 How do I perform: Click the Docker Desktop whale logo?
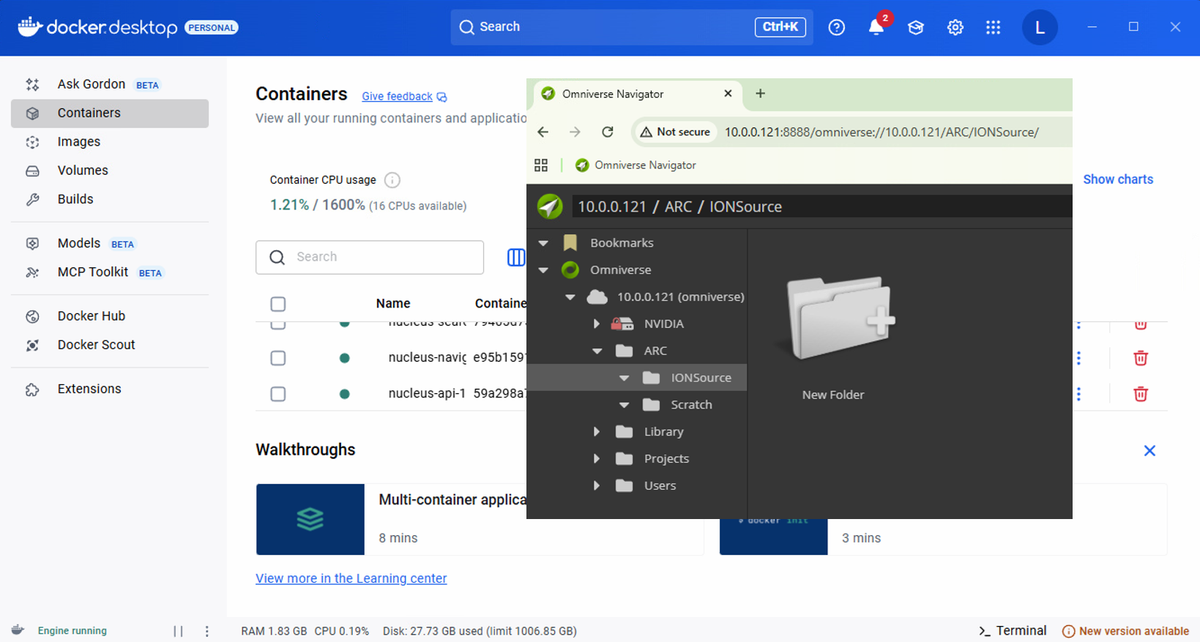pyautogui.click(x=29, y=27)
